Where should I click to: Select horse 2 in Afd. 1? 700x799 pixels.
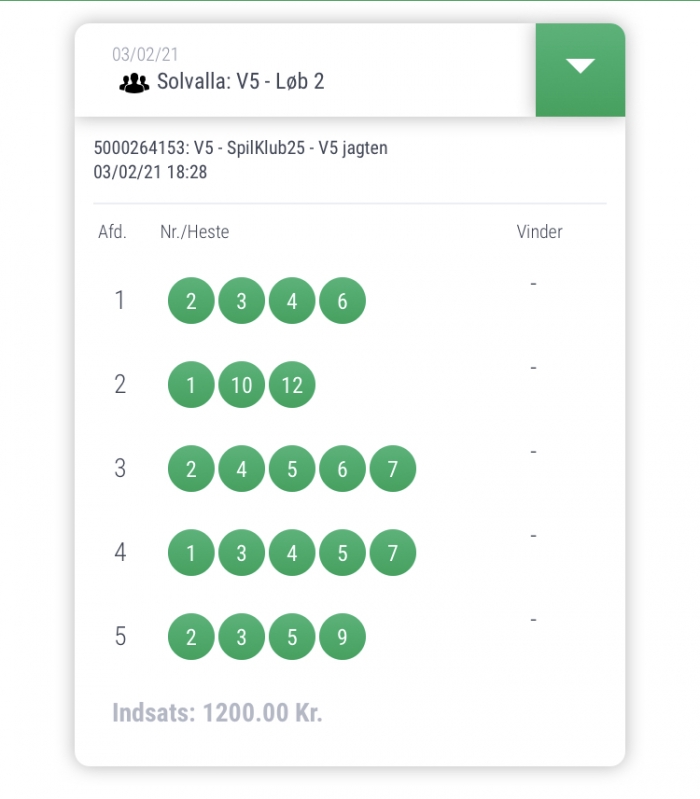[191, 301]
